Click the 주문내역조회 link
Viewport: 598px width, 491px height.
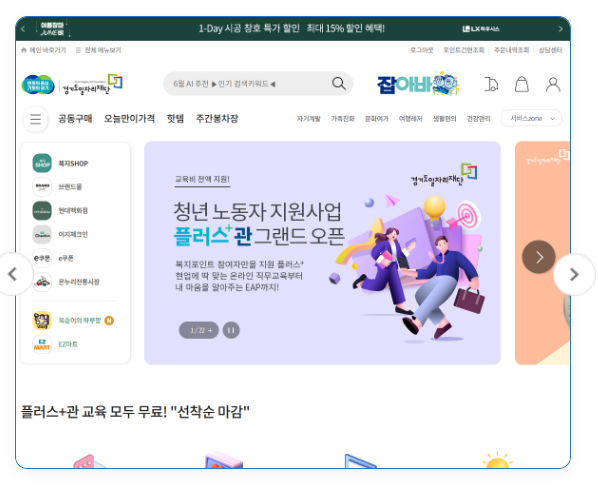pos(511,50)
